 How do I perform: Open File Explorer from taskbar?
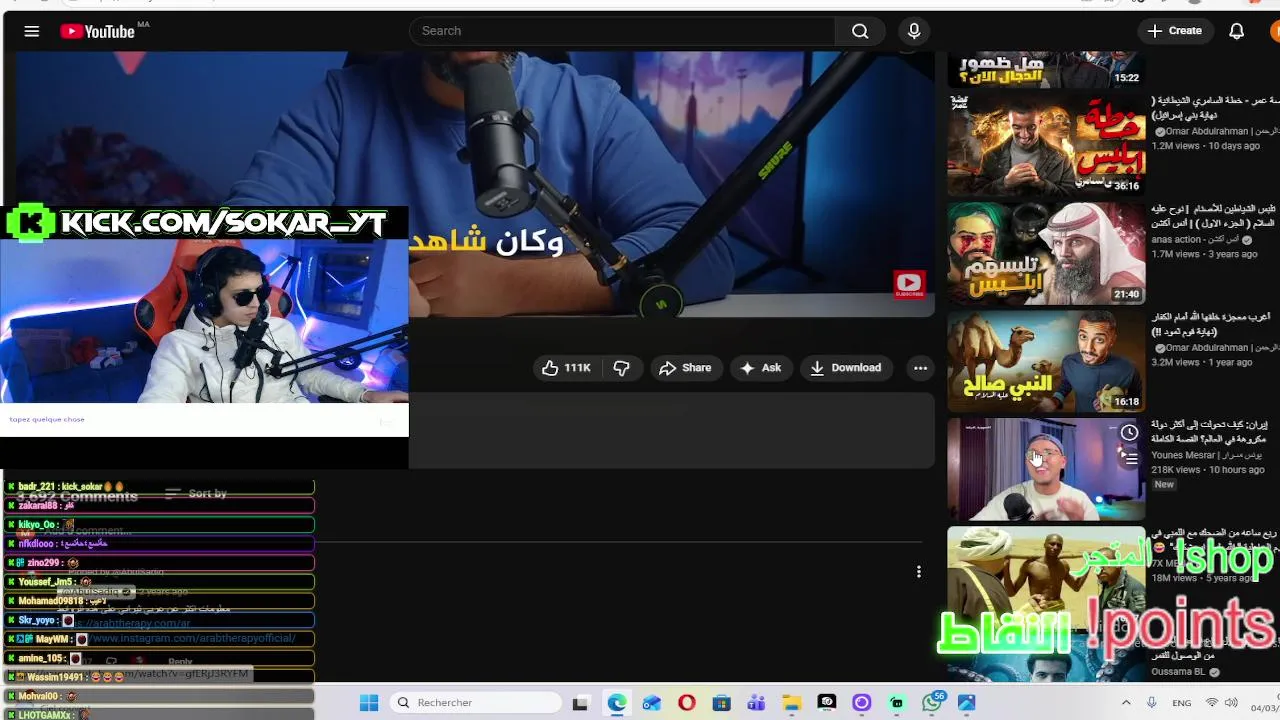click(x=791, y=703)
